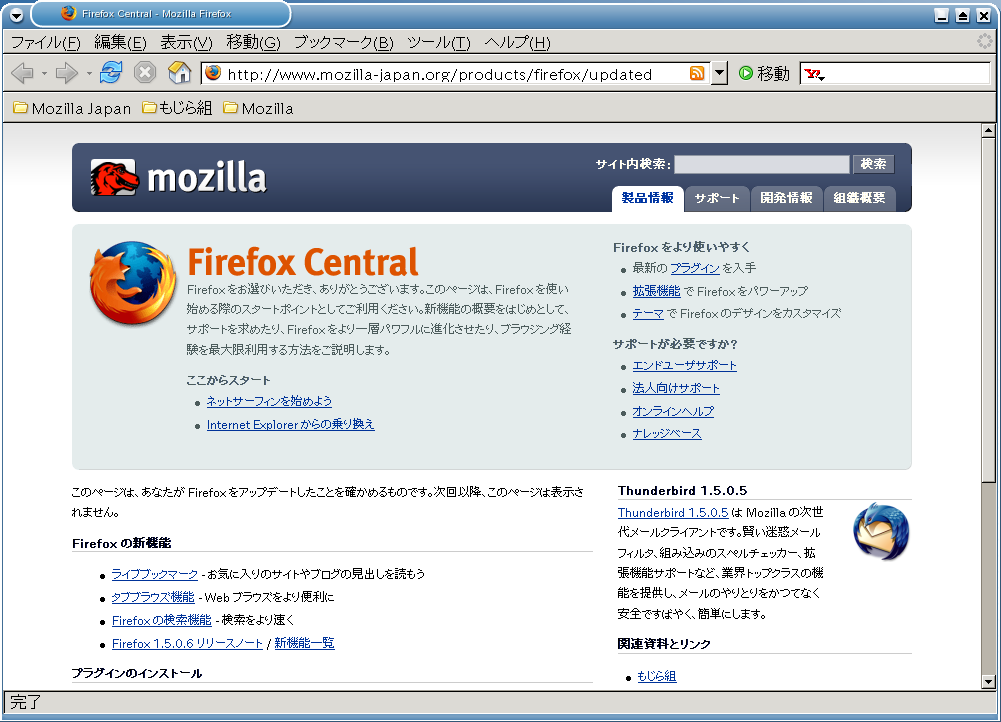1001x722 pixels.
Task: Open the 拡張機能 link
Action: (656, 291)
